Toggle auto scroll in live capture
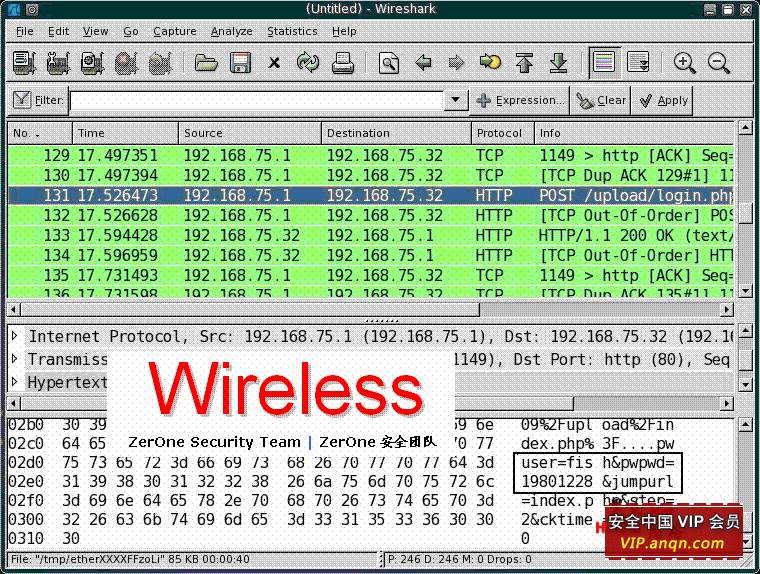 [x=638, y=63]
